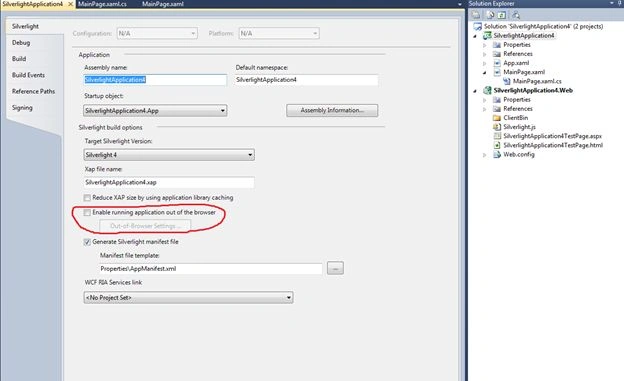Click the manifest template browse (...) button
Screen dimensions: 624x381
click(x=335, y=268)
